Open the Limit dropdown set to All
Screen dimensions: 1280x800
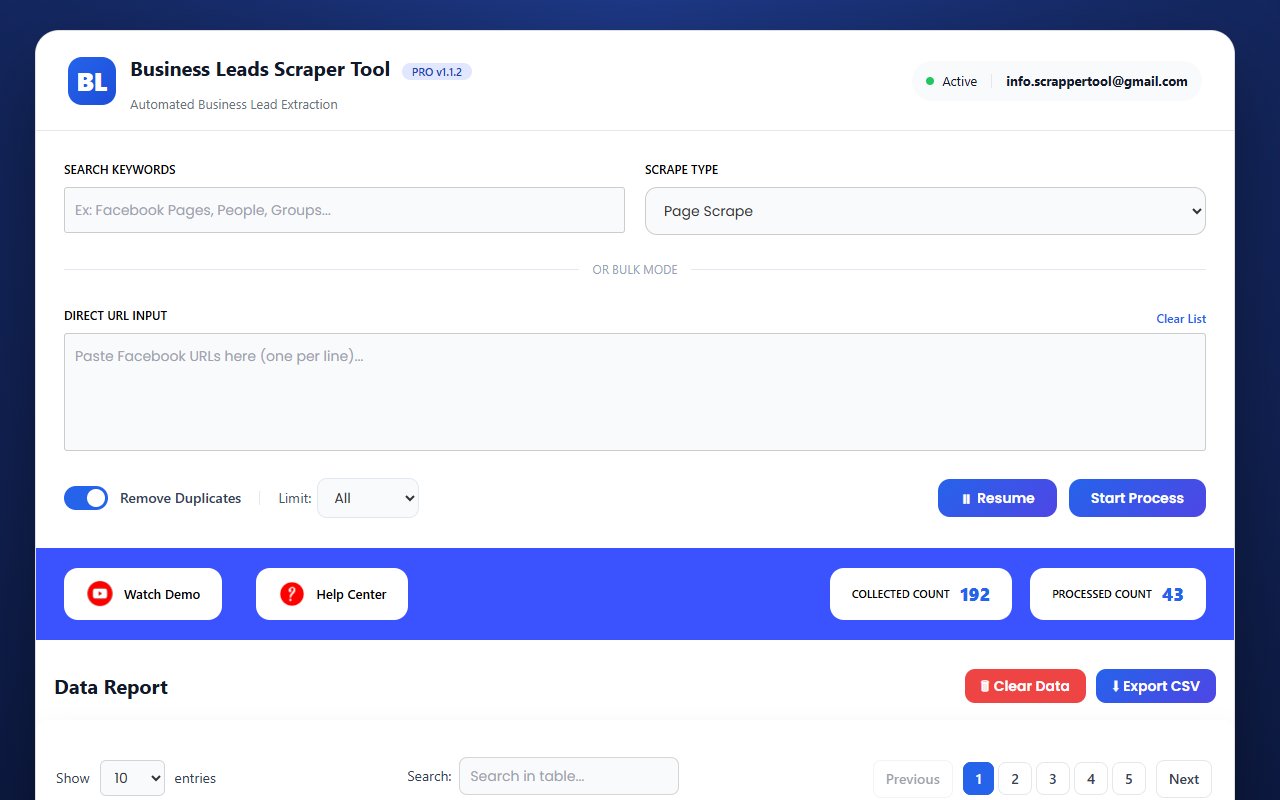[368, 498]
